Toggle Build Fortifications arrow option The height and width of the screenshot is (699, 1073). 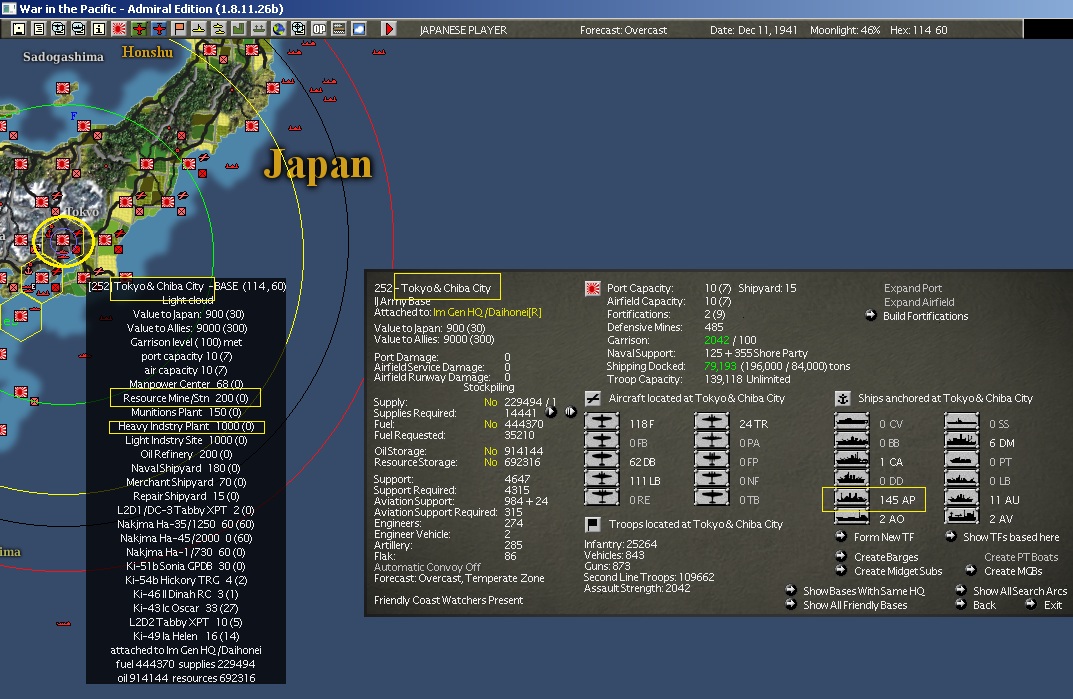(x=870, y=316)
